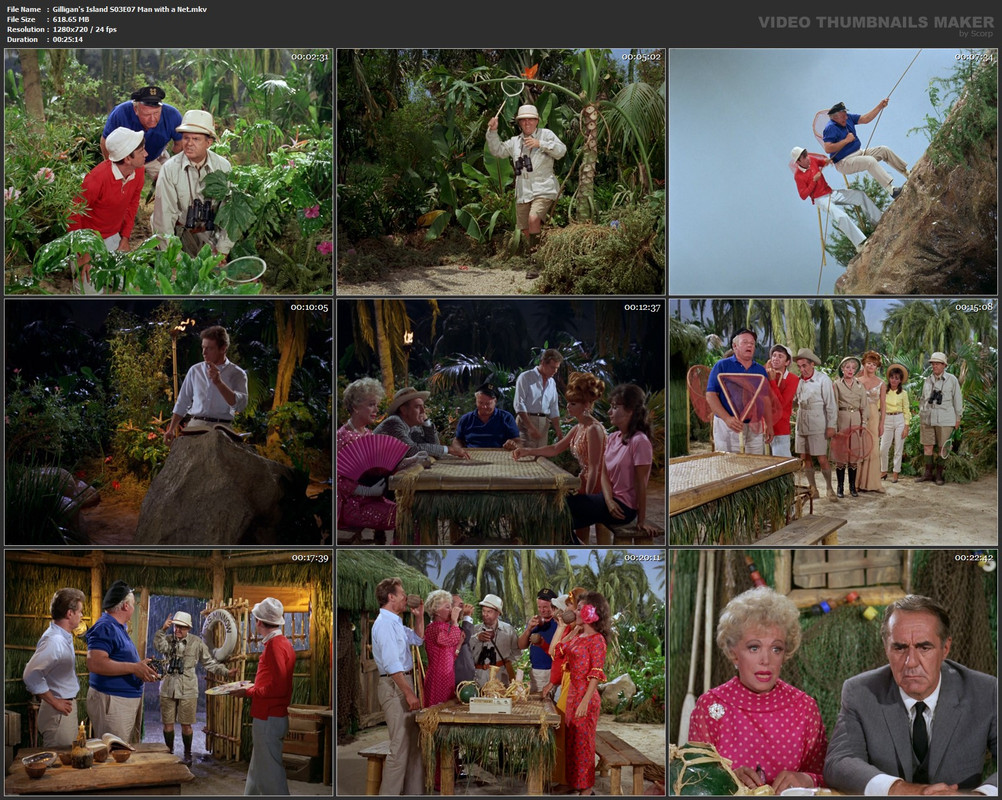Click the timestamp 00:22:42 label
This screenshot has height=800, width=1002.
pos(974,558)
